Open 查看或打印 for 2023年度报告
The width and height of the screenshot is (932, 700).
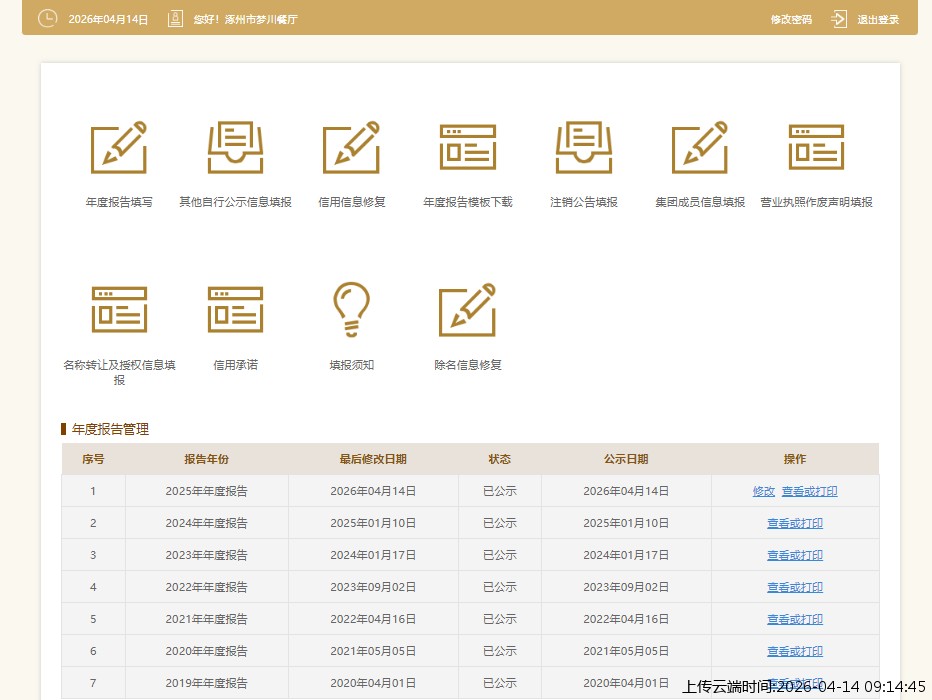pyautogui.click(x=795, y=555)
